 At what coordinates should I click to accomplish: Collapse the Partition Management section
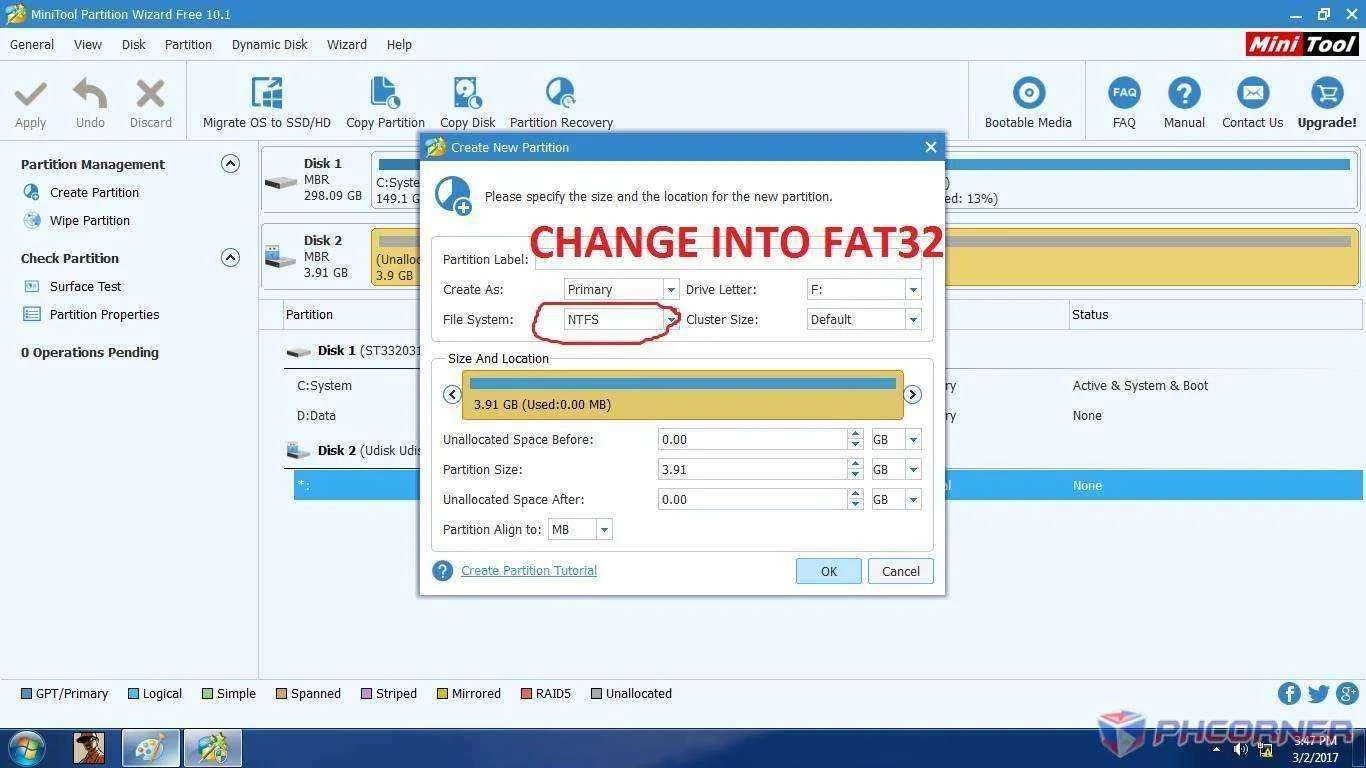(x=230, y=164)
